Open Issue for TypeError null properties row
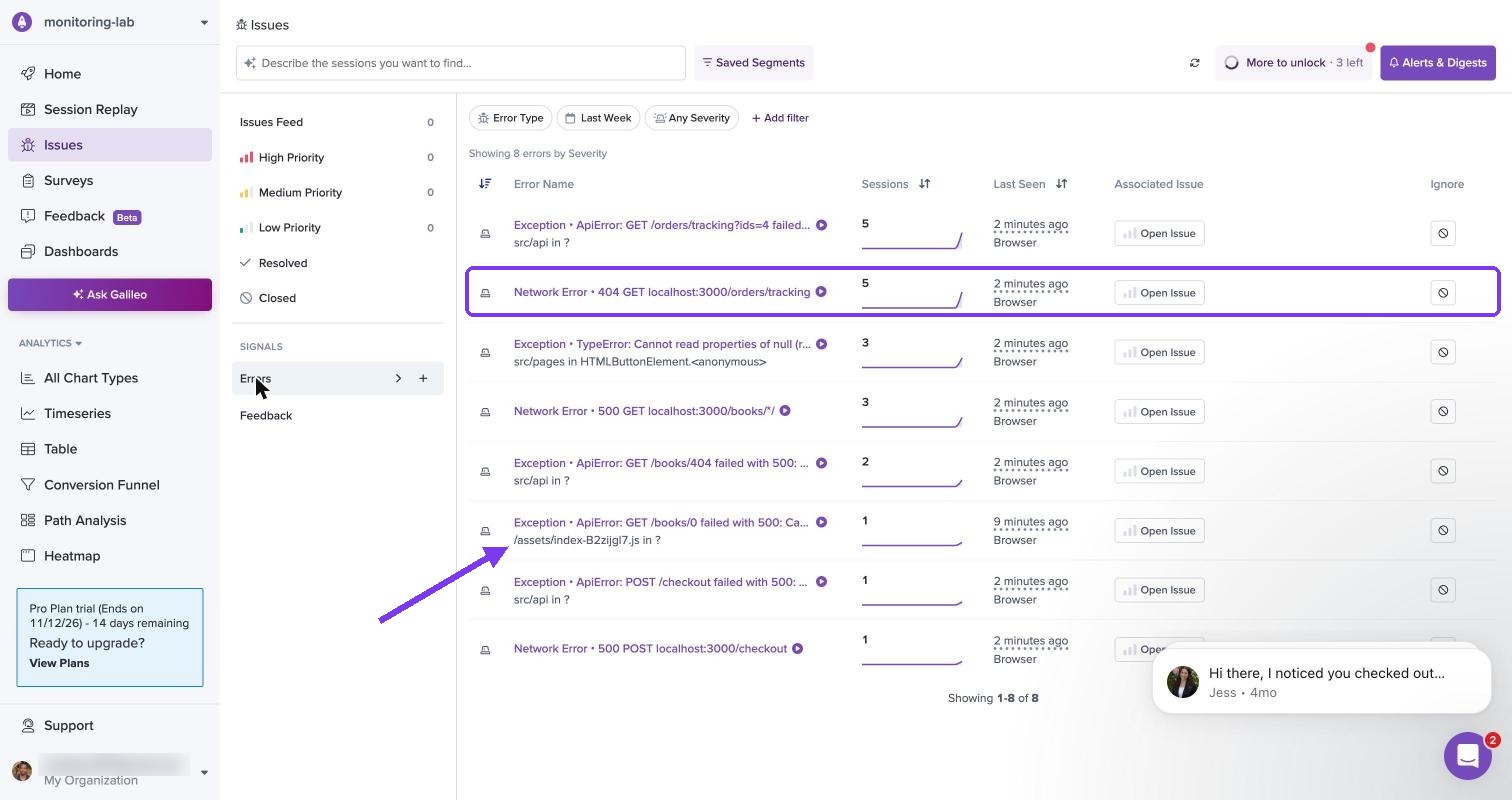The image size is (1512, 800). click(x=1159, y=352)
